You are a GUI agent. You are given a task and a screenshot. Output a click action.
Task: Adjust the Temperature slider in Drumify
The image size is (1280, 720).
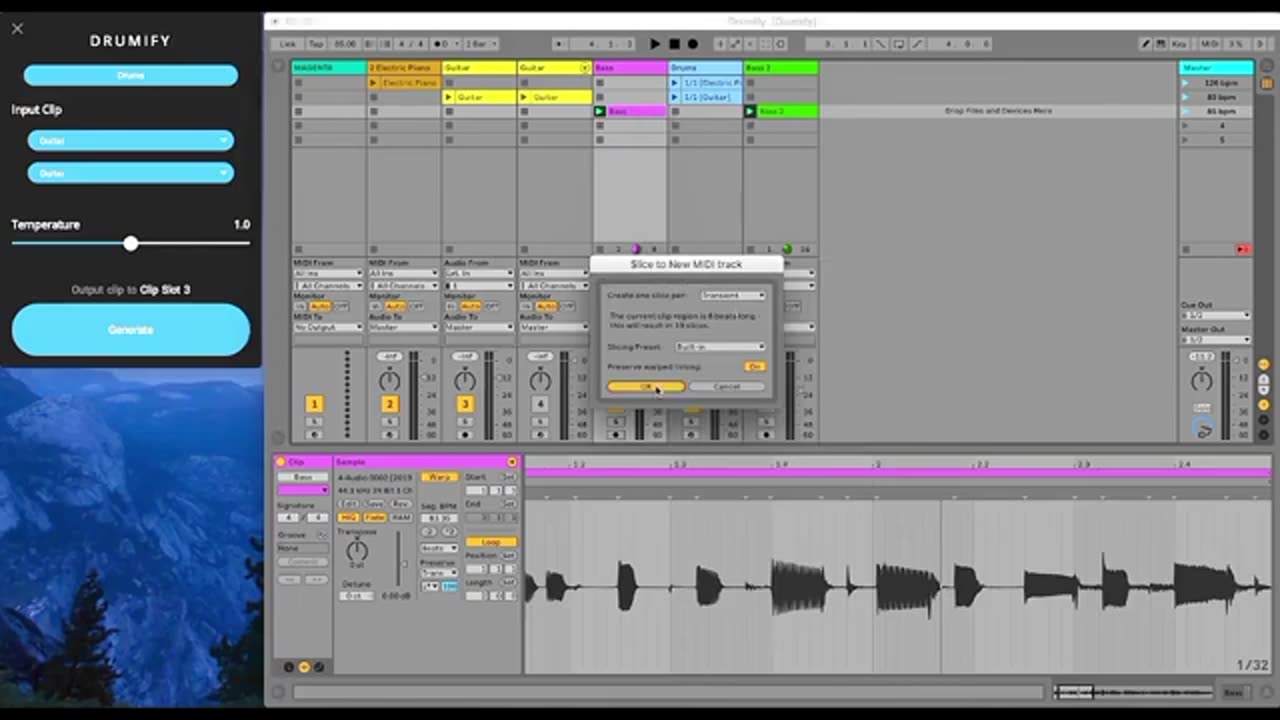pyautogui.click(x=131, y=244)
